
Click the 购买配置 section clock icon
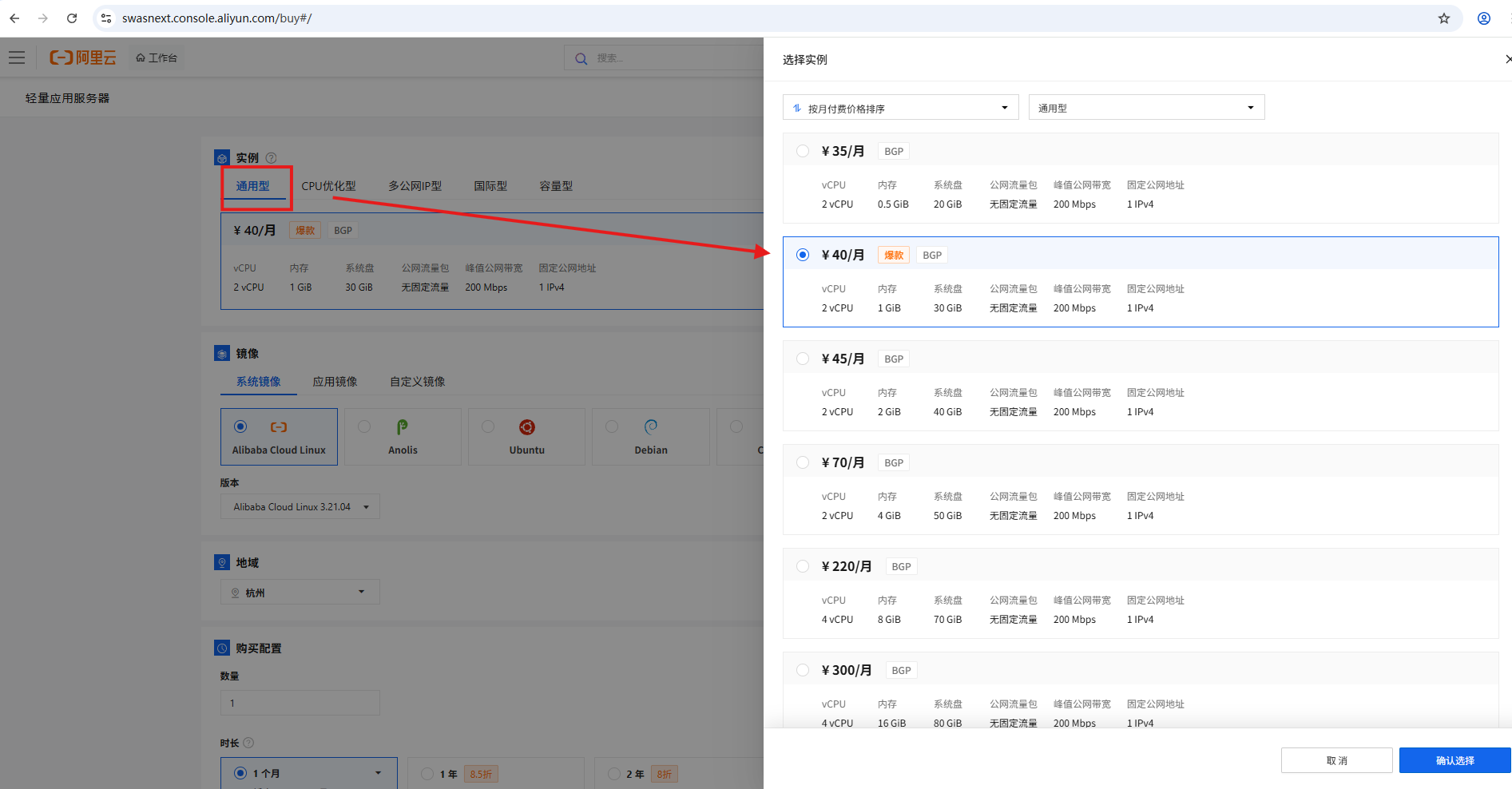pyautogui.click(x=222, y=648)
